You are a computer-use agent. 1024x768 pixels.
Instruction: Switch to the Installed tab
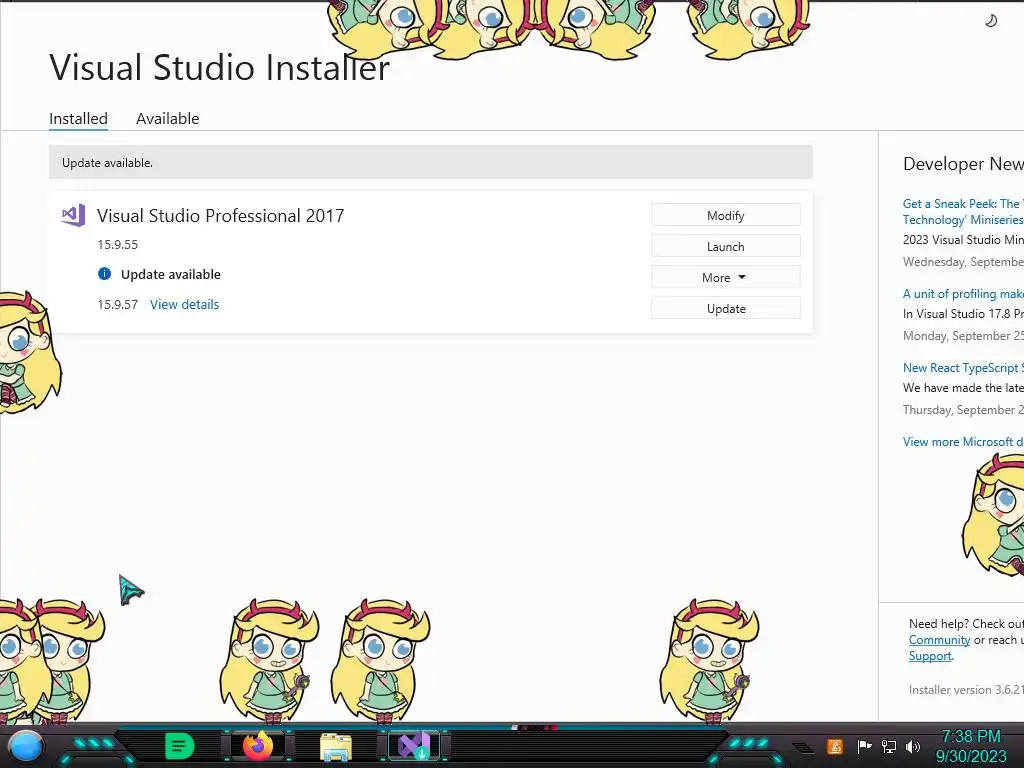78,118
